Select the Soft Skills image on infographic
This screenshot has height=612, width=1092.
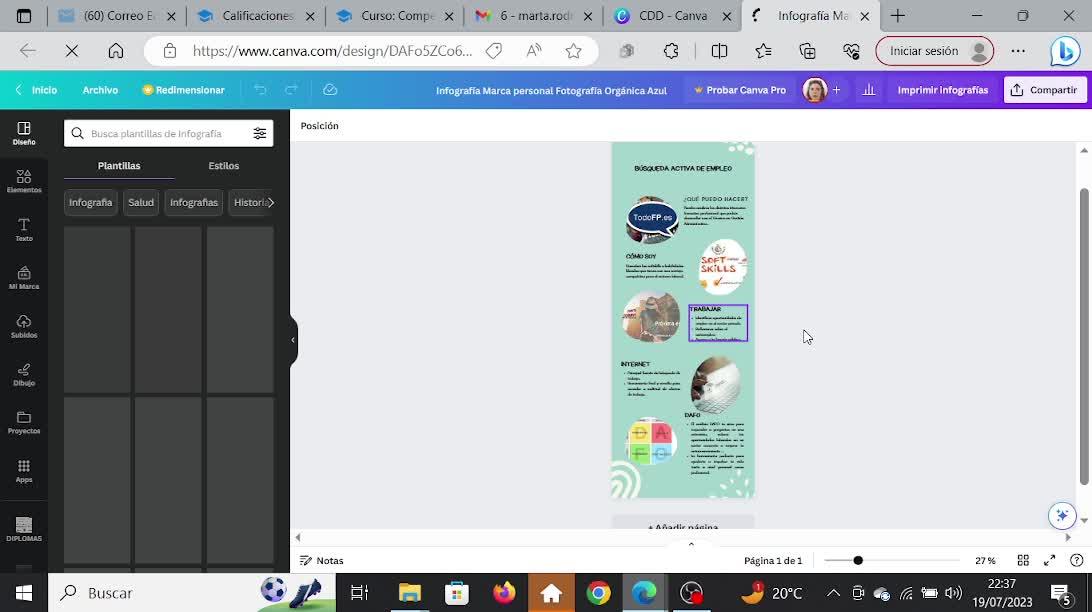[723, 267]
